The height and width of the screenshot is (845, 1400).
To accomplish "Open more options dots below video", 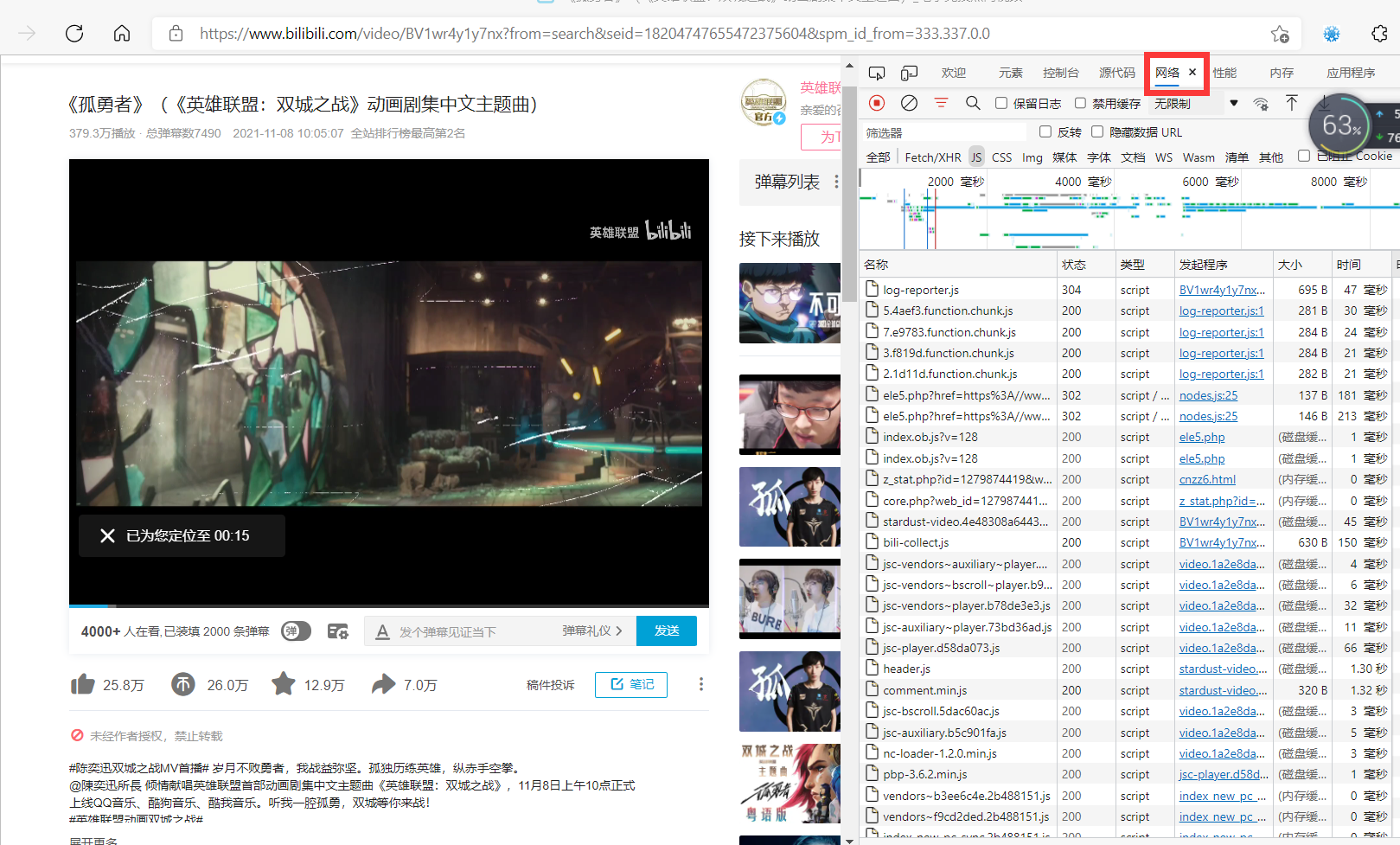I will coord(701,684).
